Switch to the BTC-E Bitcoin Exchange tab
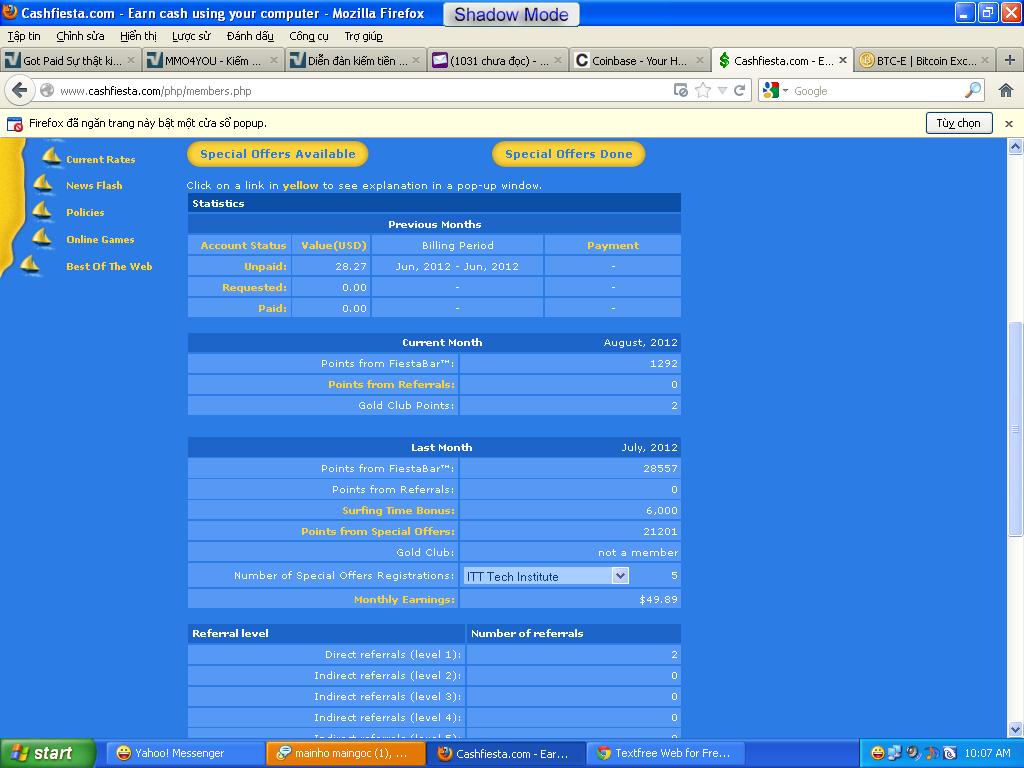 pyautogui.click(x=926, y=60)
